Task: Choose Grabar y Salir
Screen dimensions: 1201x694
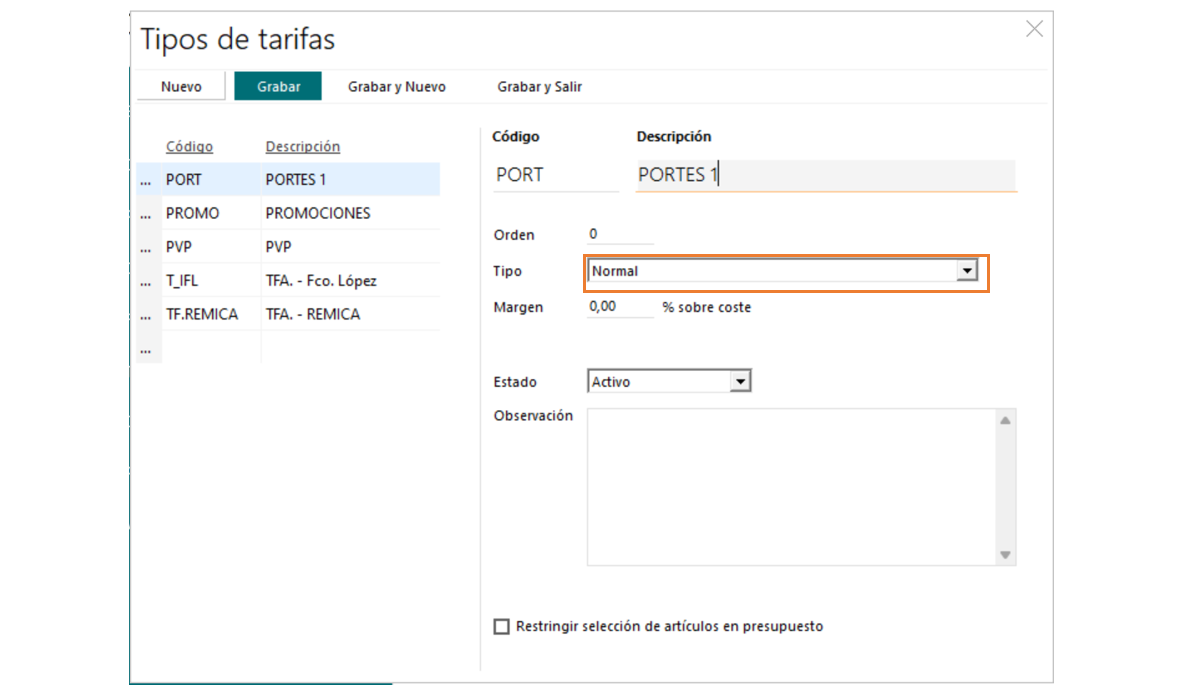Action: click(539, 87)
